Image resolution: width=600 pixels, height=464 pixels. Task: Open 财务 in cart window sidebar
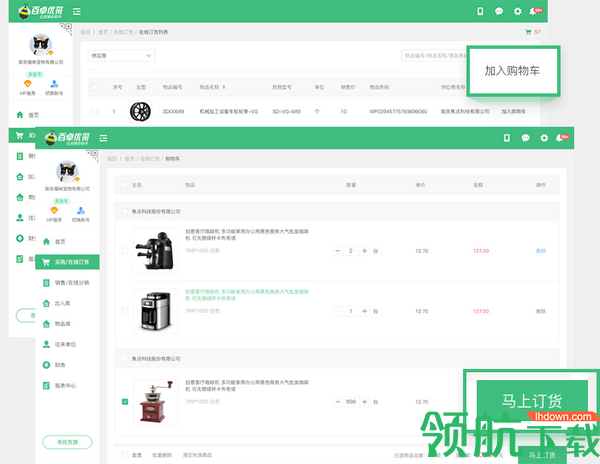point(54,365)
